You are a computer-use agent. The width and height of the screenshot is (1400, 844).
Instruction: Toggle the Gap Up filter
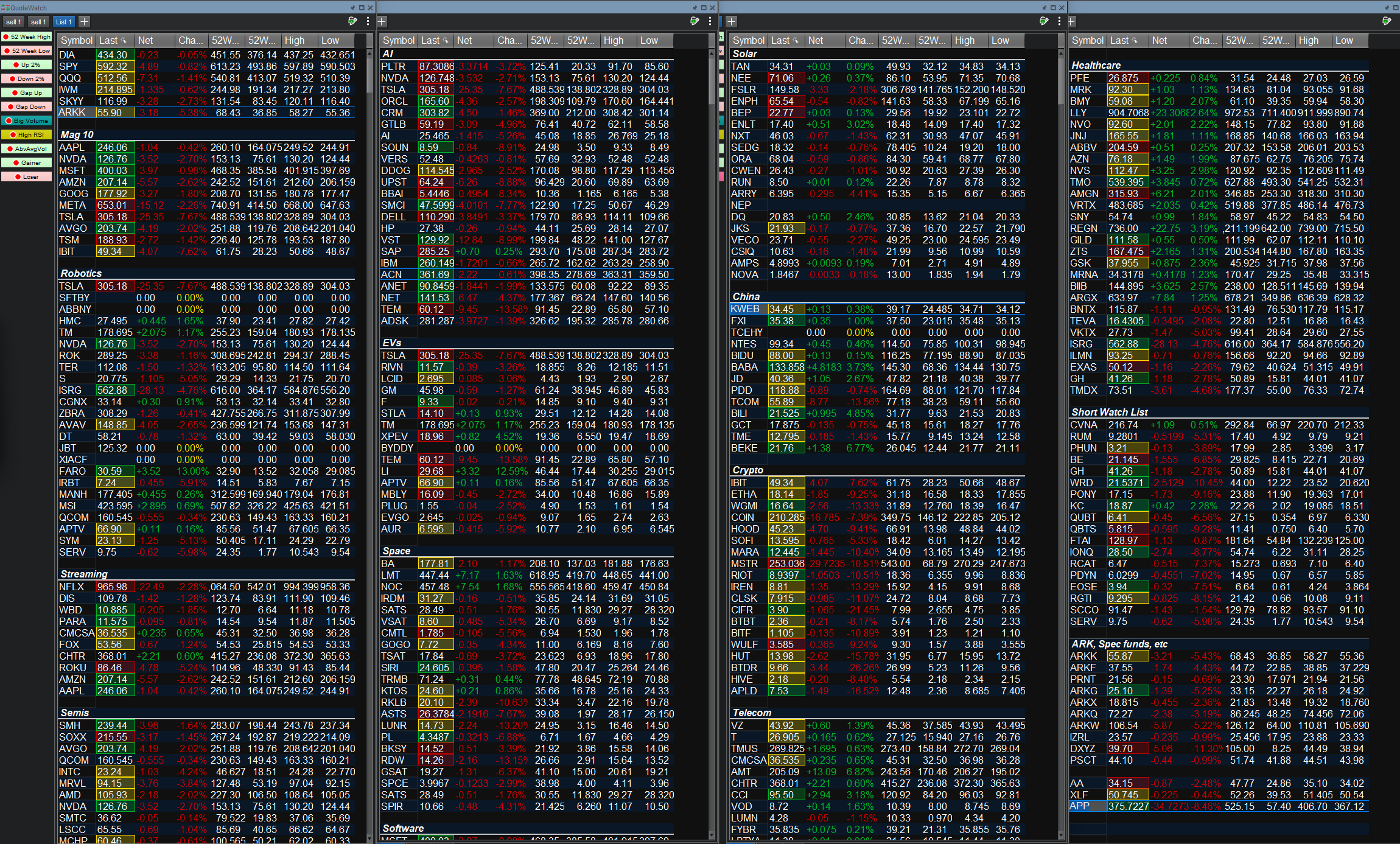(27, 93)
